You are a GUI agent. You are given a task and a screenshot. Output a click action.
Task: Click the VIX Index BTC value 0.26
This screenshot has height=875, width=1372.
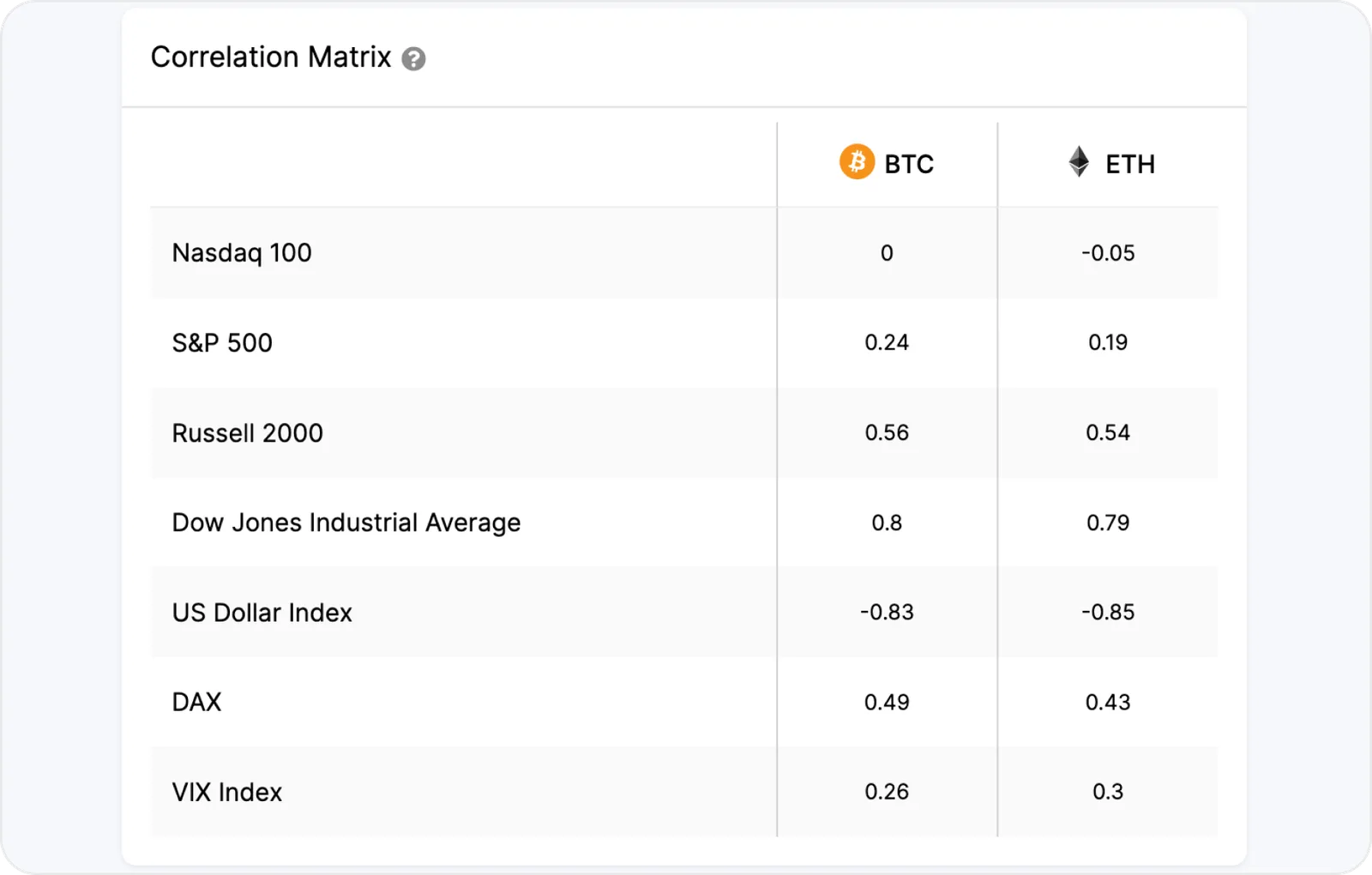887,791
